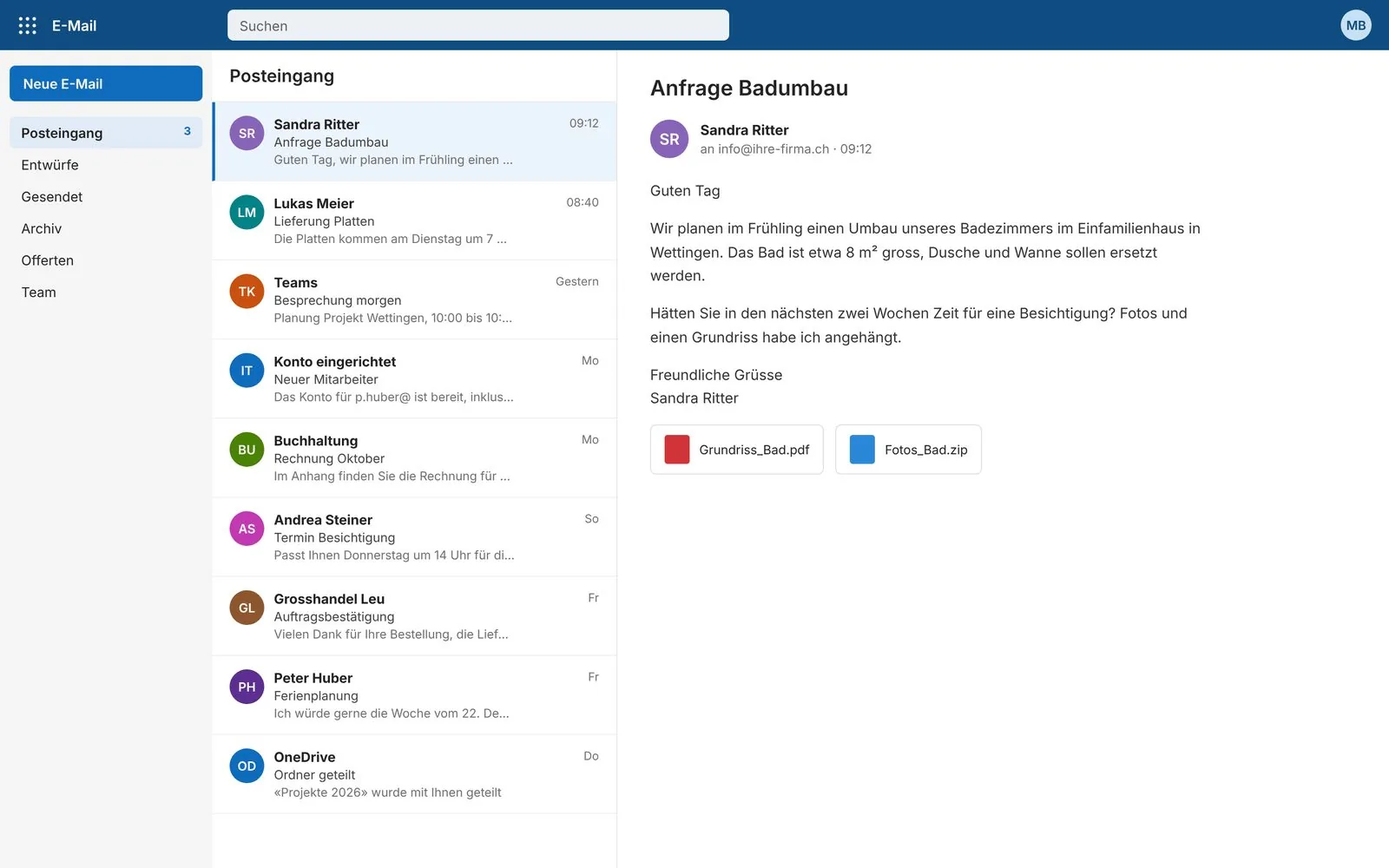Click the IT avatar for Konto eingerichtet
1389x868 pixels.
(247, 370)
